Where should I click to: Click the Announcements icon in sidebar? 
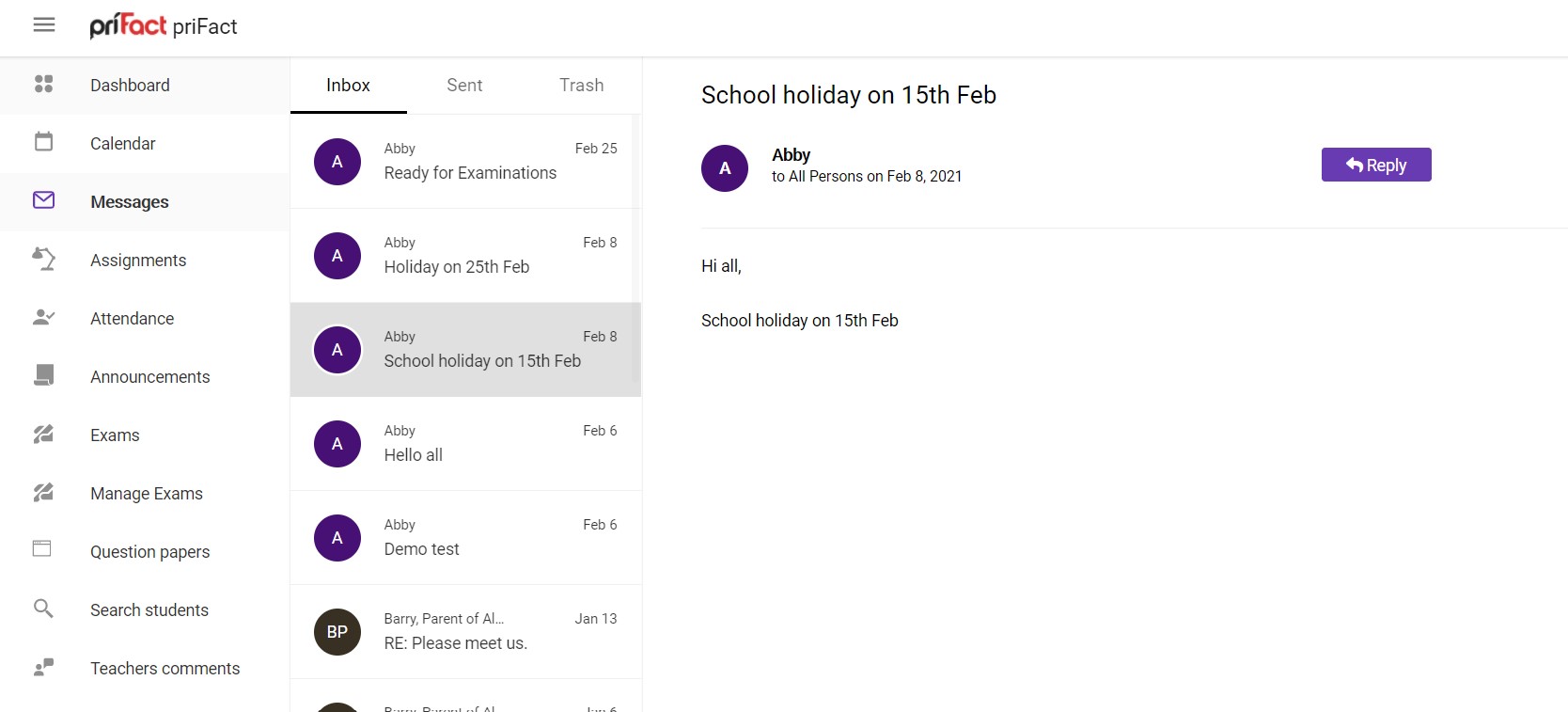pyautogui.click(x=43, y=375)
